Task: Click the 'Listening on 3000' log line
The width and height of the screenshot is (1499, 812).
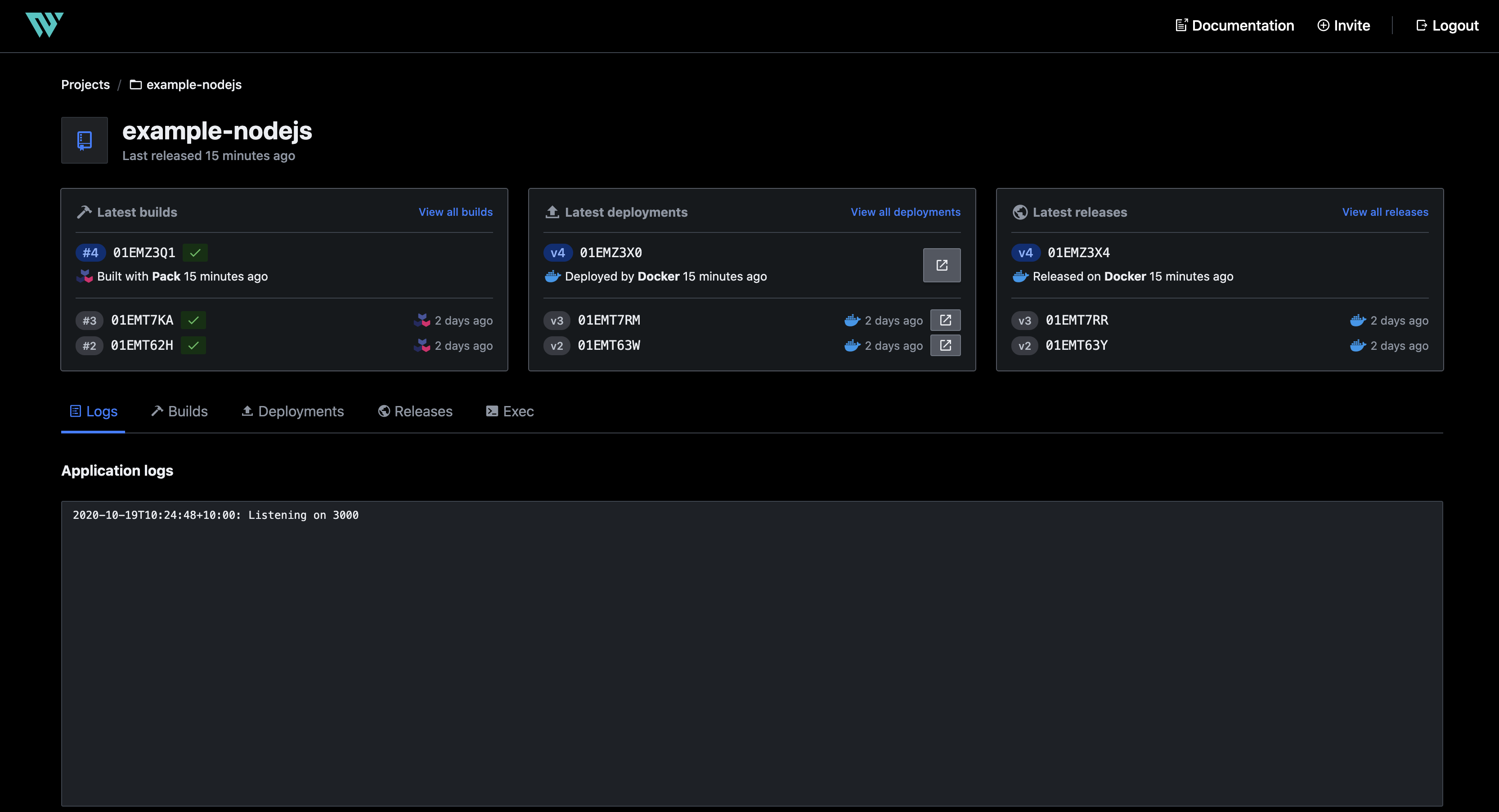Action: [x=215, y=515]
